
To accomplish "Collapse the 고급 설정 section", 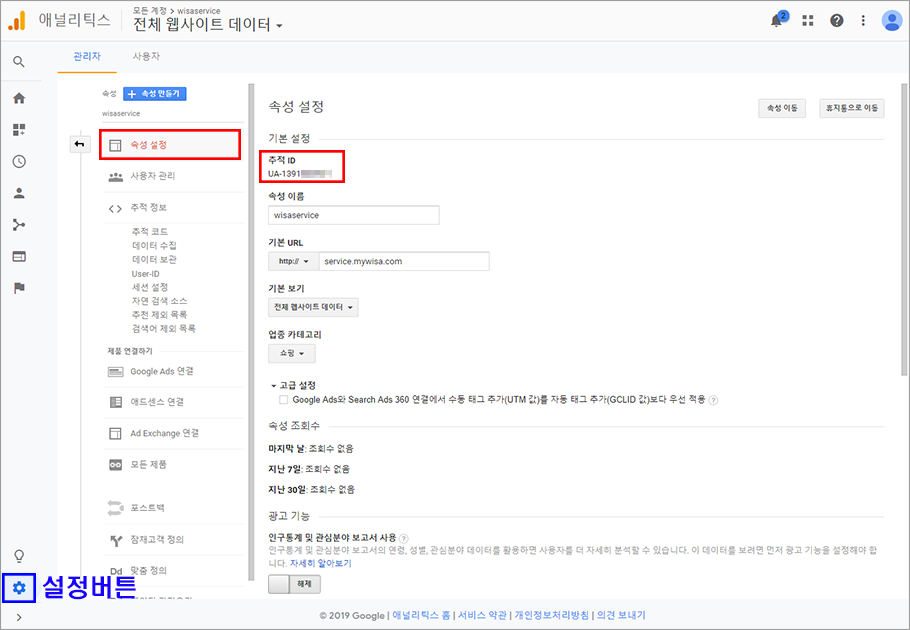I will (x=293, y=385).
